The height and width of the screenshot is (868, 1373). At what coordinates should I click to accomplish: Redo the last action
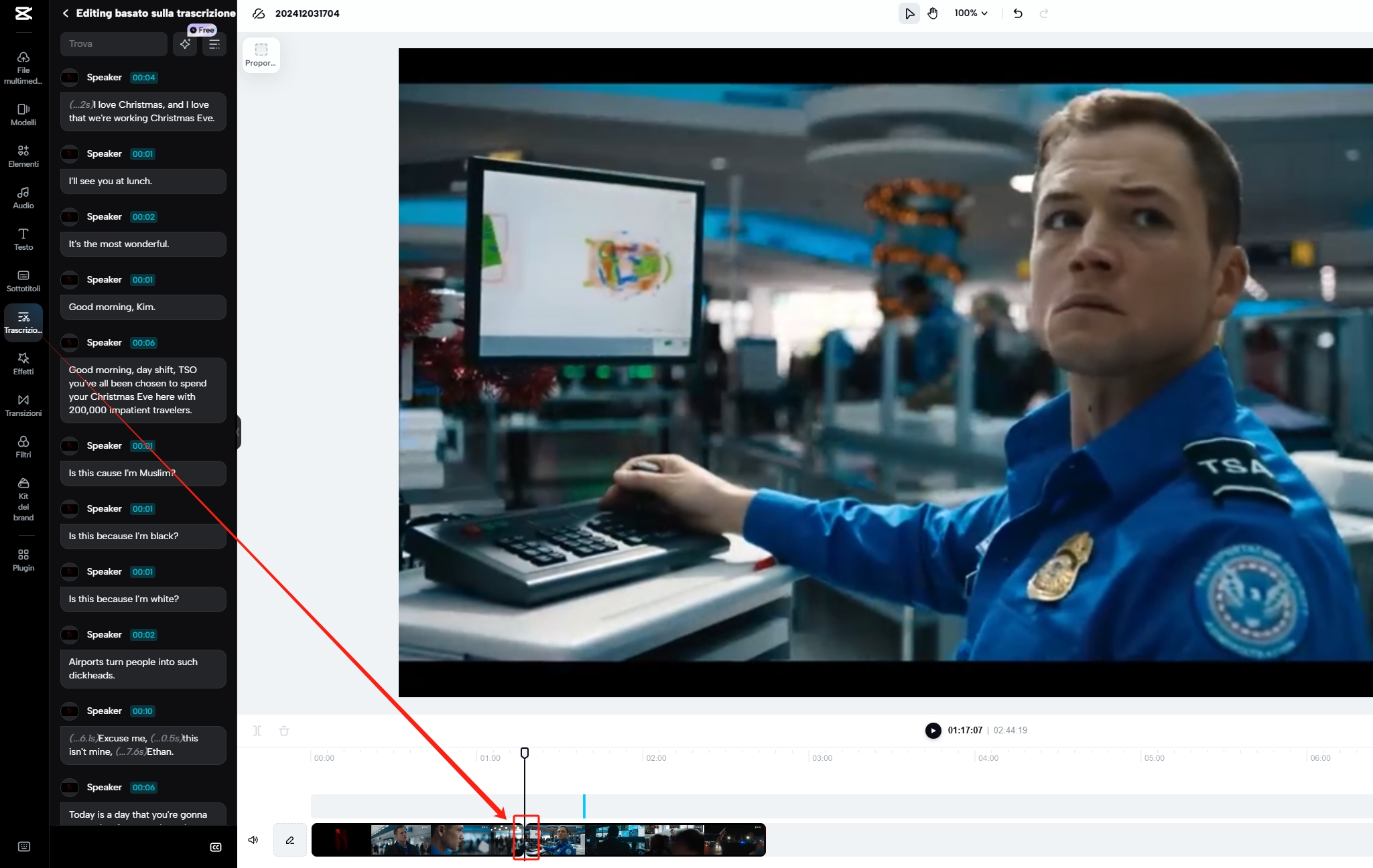(x=1044, y=13)
